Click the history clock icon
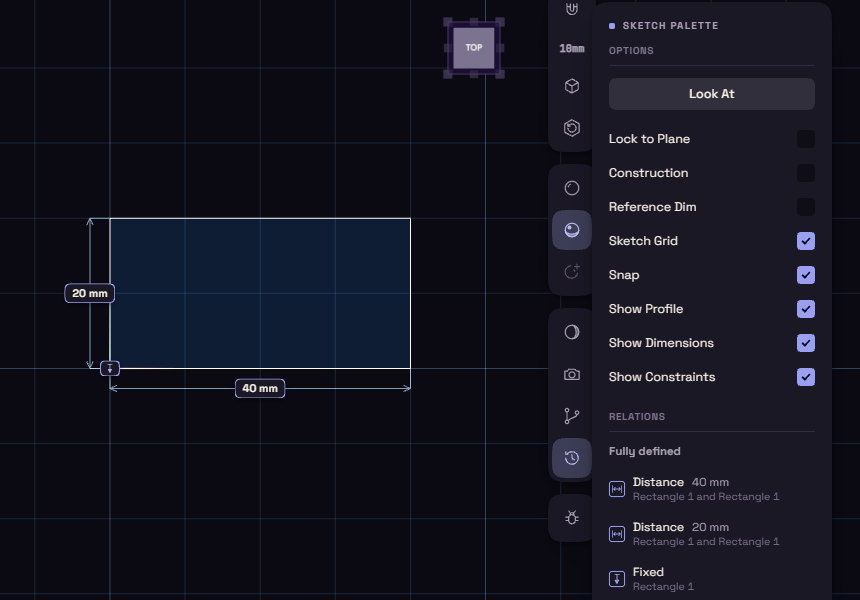 (x=572, y=457)
